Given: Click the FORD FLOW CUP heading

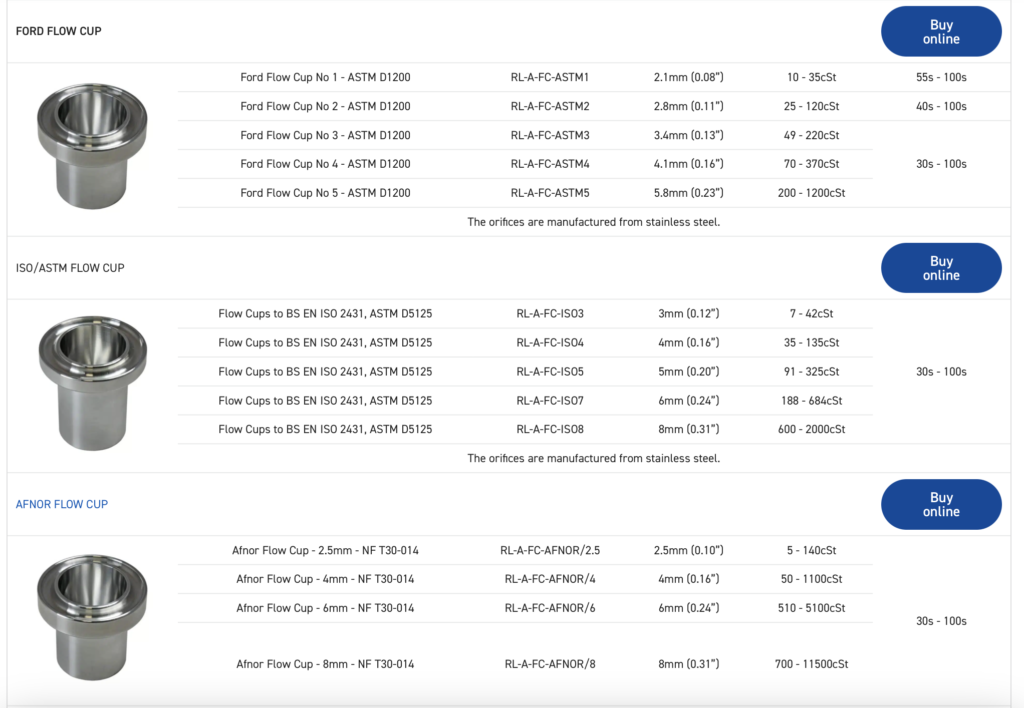Looking at the screenshot, I should click(59, 31).
